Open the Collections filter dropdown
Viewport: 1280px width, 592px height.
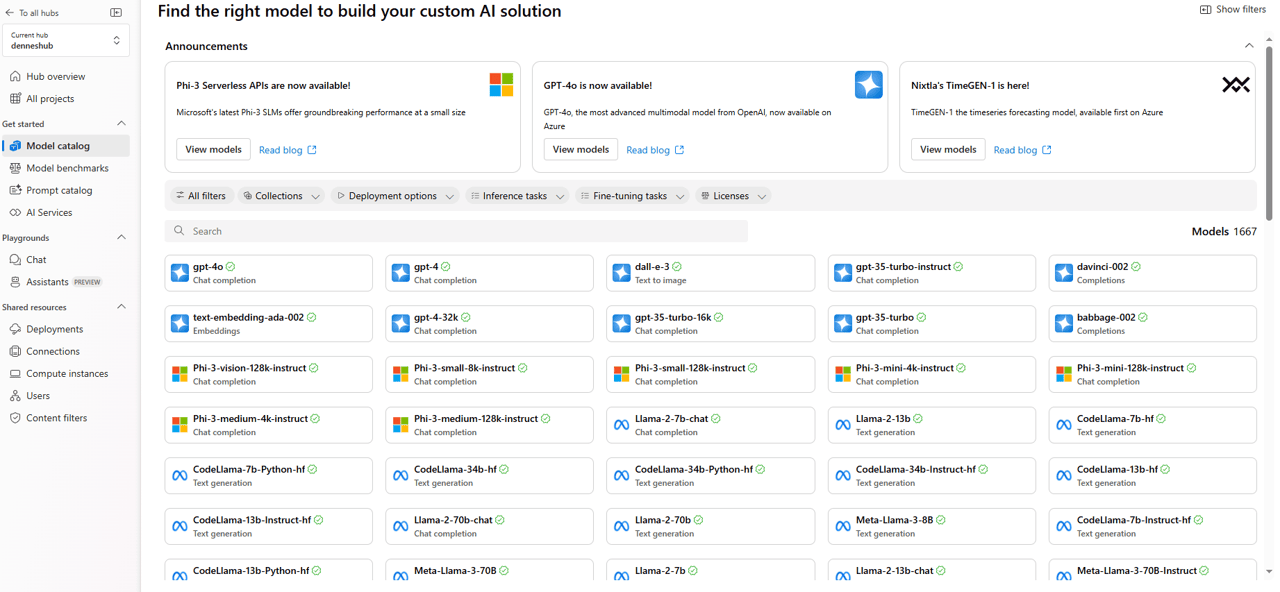point(281,196)
